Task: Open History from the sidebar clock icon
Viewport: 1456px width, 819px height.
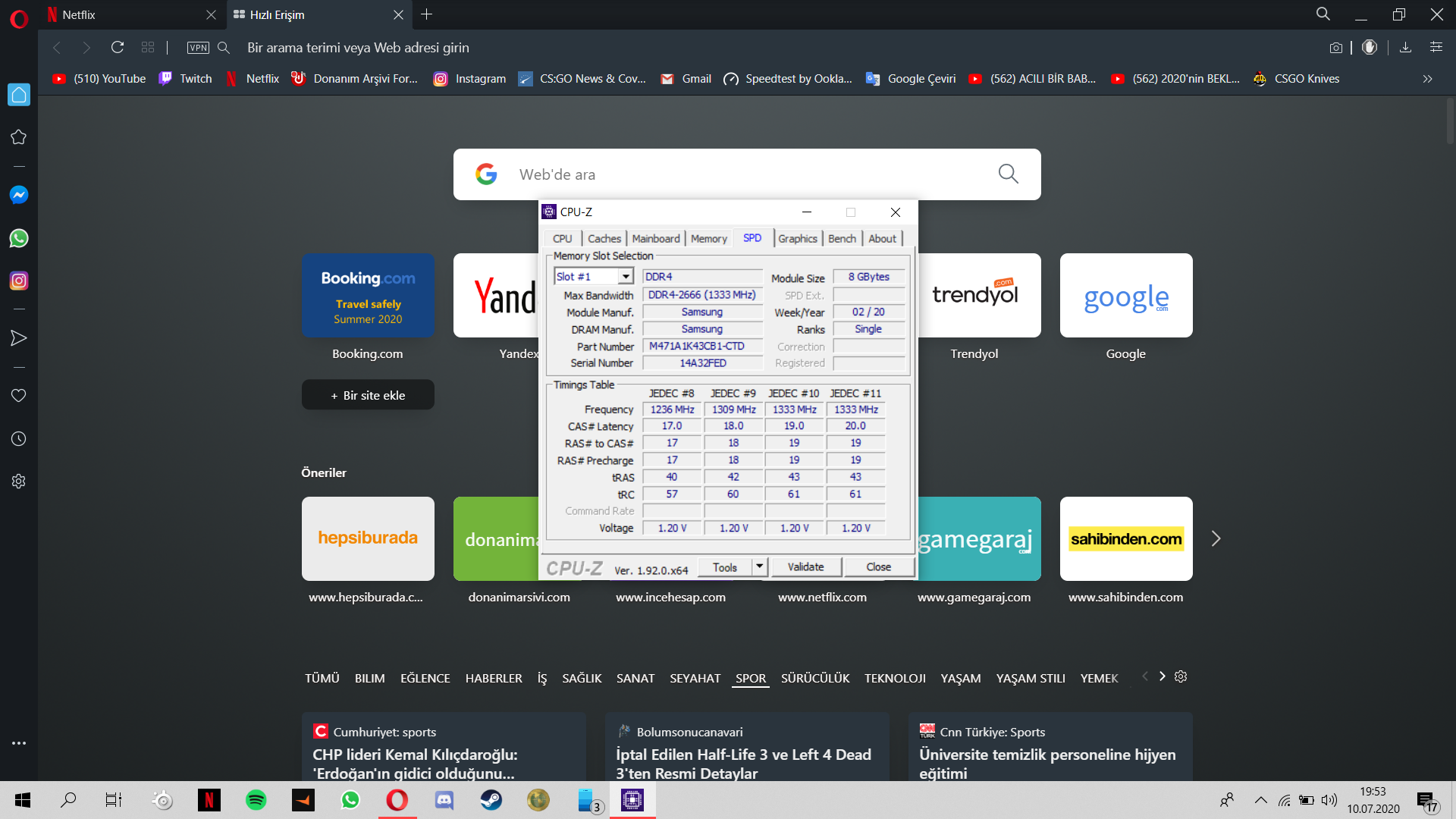Action: [x=18, y=439]
